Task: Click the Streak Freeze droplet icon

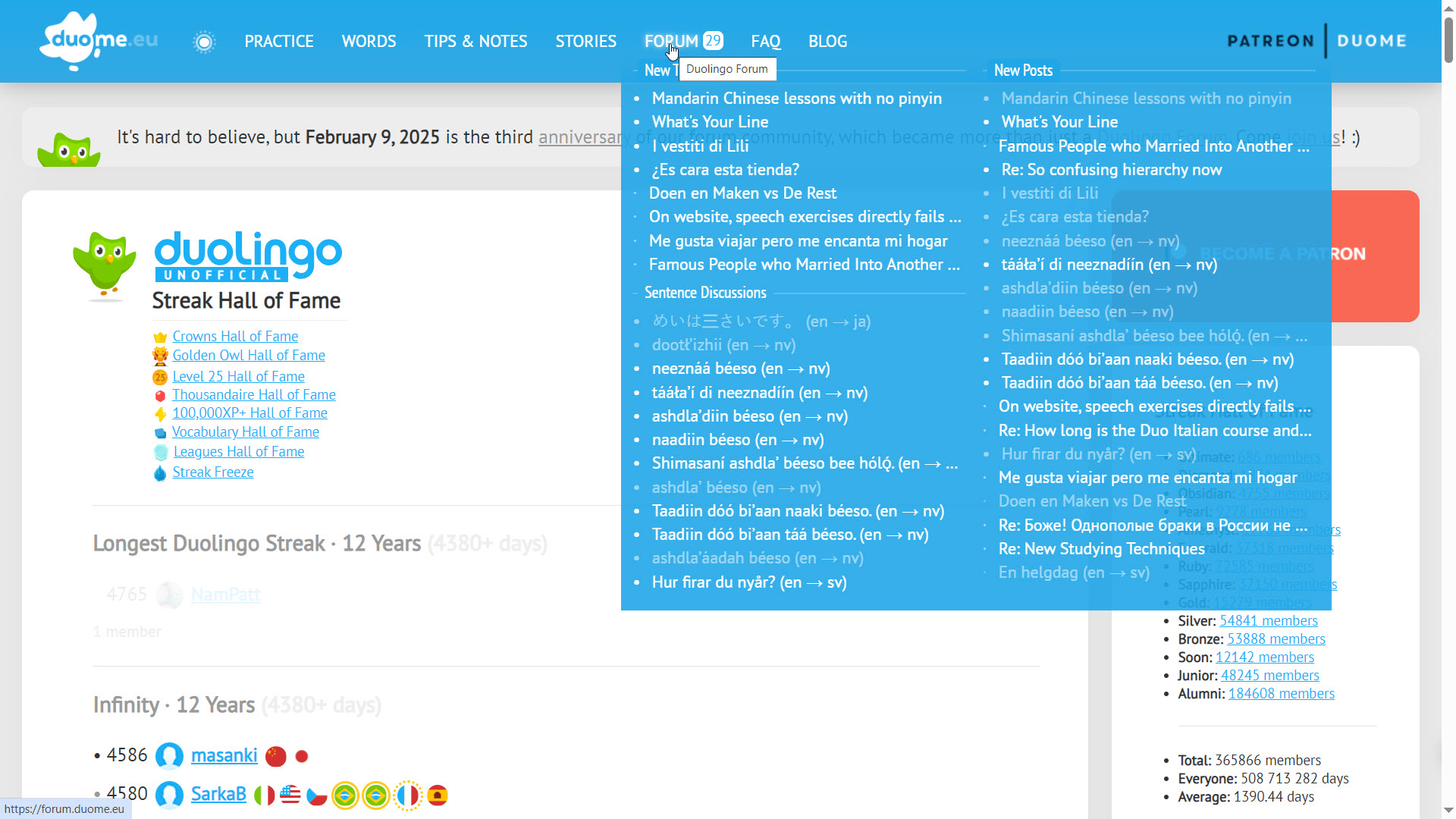Action: coord(160,473)
